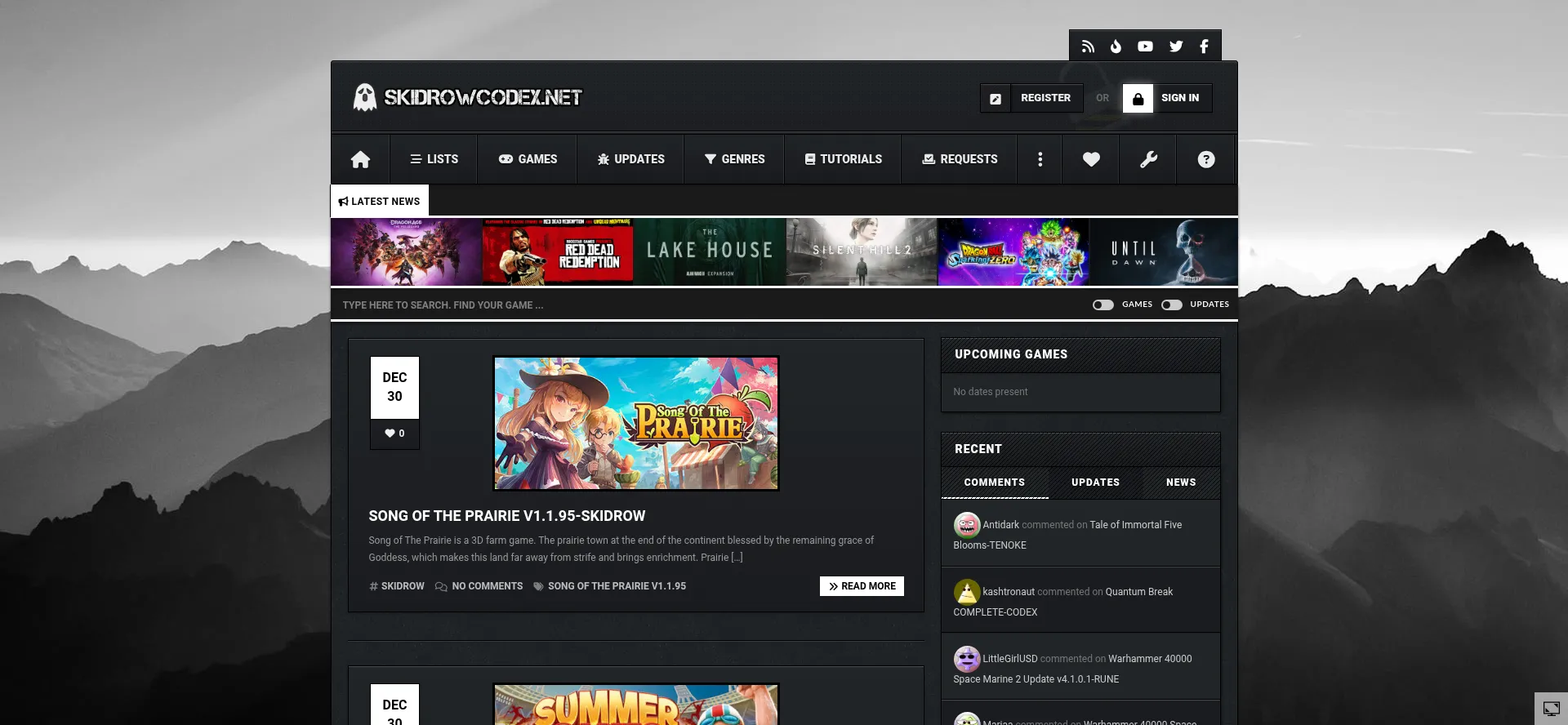Viewport: 1568px width, 725px height.
Task: Click the Skidrowcodex ghost logo
Action: coord(364,97)
